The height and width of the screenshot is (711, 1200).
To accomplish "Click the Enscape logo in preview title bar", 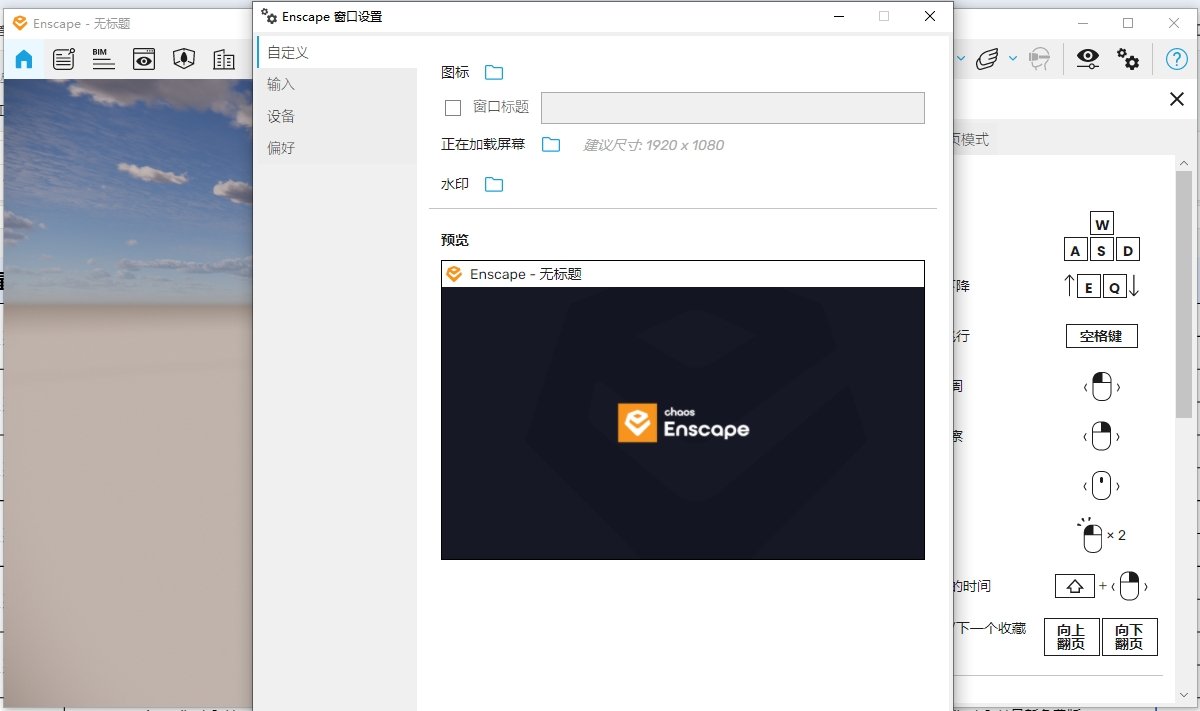I will coord(454,274).
